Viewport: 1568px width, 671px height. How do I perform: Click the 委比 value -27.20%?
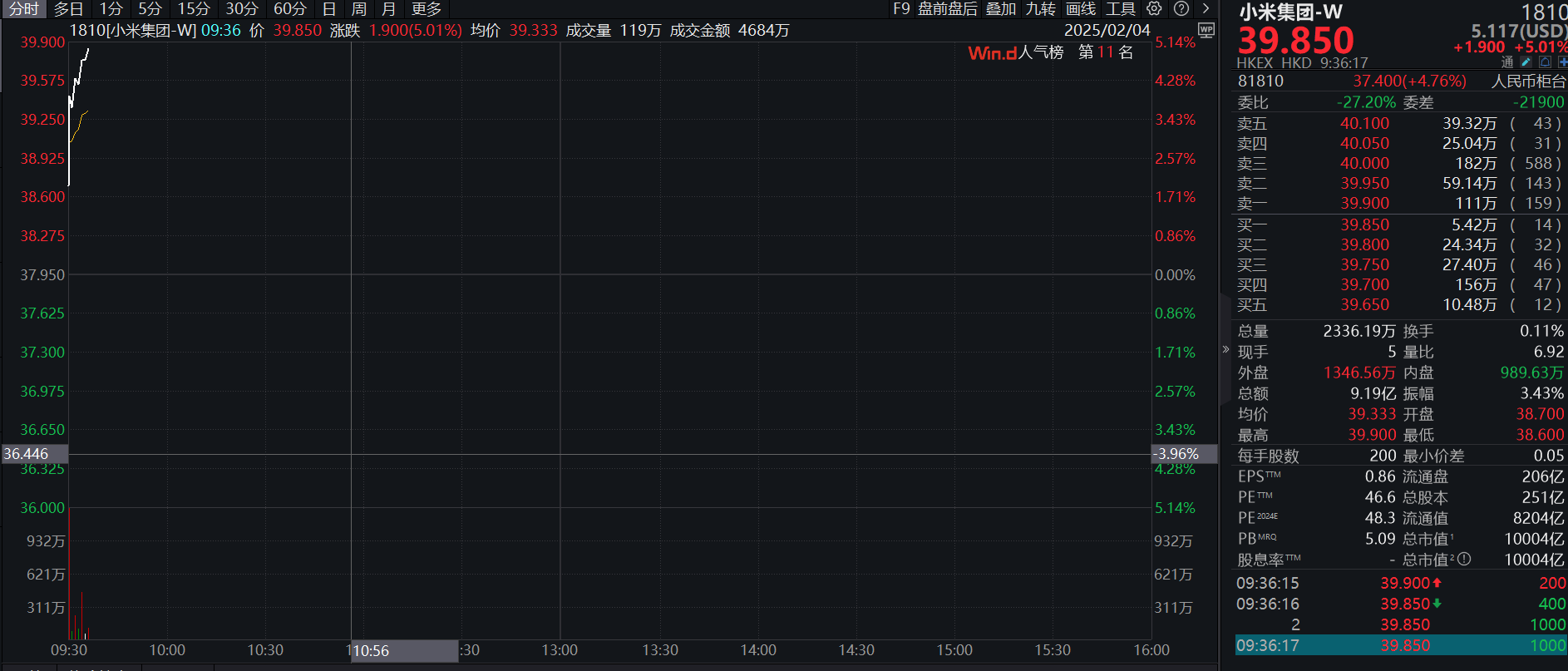1366,102
